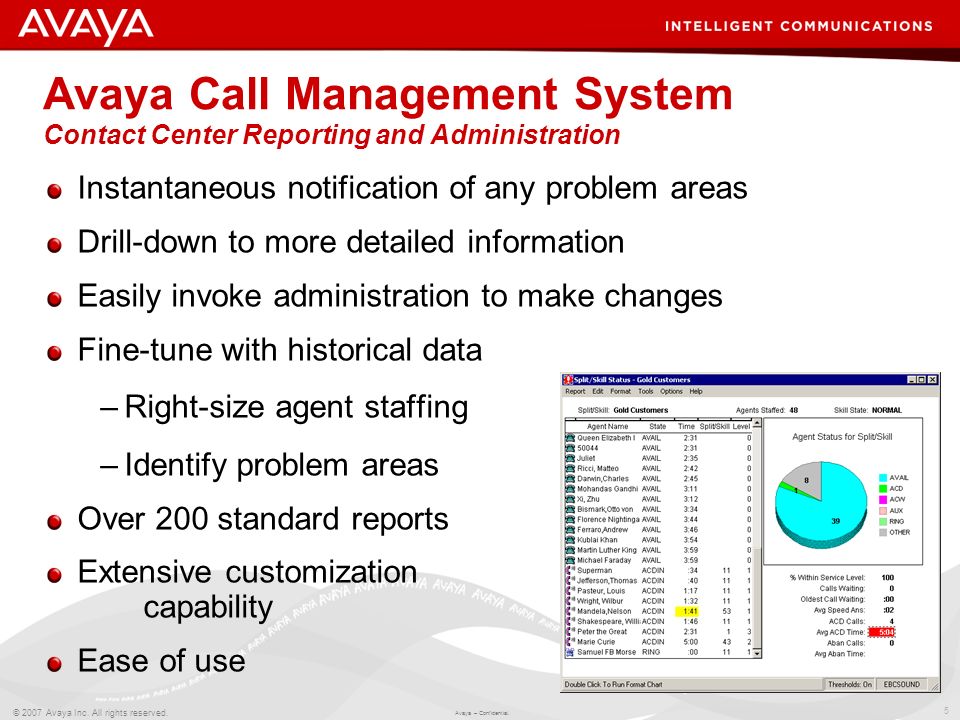Open the Report menu
960x720 pixels.
pyautogui.click(x=575, y=391)
